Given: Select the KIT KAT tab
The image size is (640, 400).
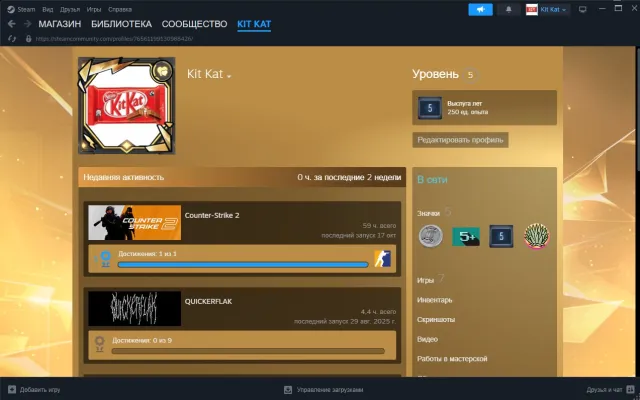Looking at the screenshot, I should (254, 24).
